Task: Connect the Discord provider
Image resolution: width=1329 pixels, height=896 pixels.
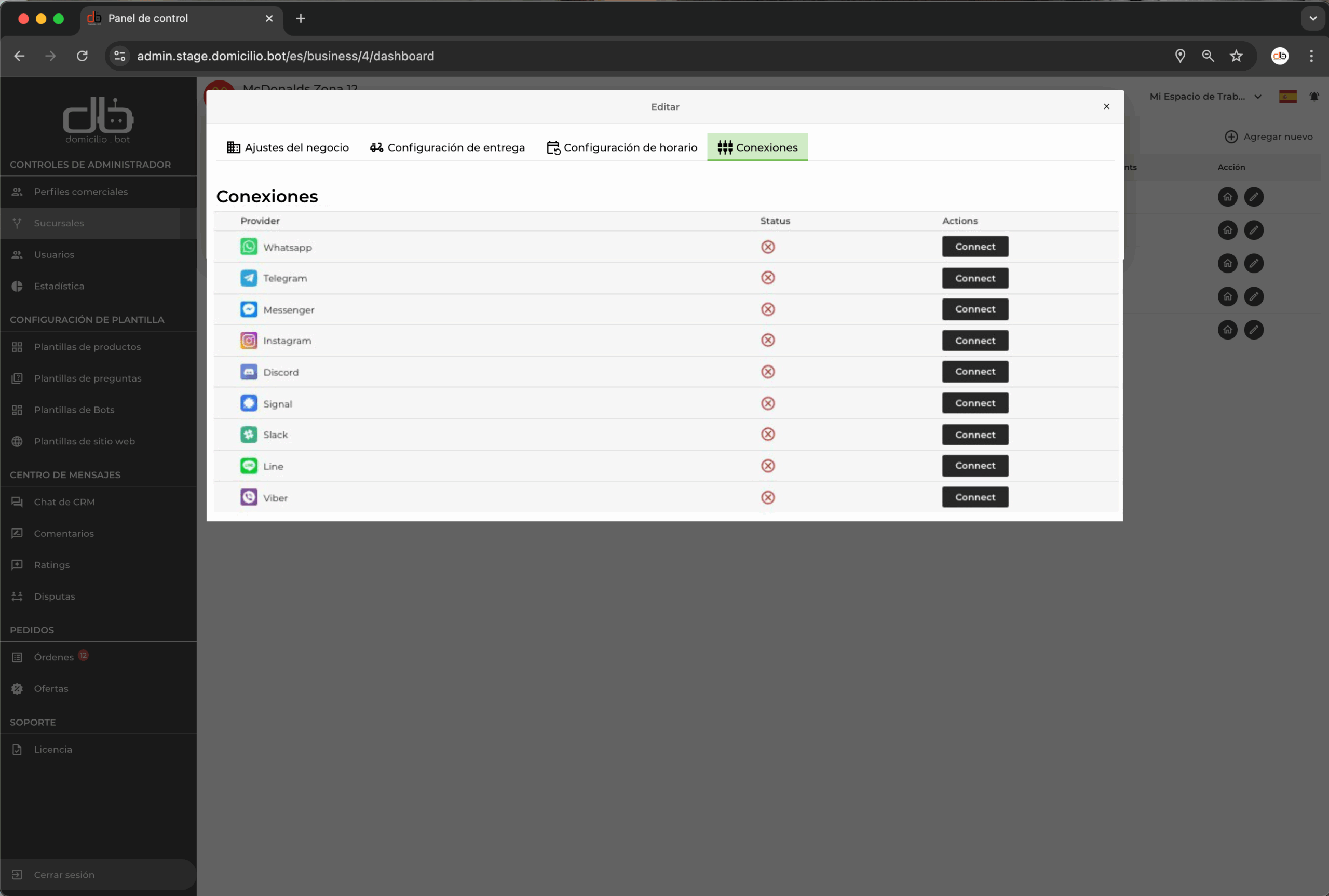Action: pos(975,371)
